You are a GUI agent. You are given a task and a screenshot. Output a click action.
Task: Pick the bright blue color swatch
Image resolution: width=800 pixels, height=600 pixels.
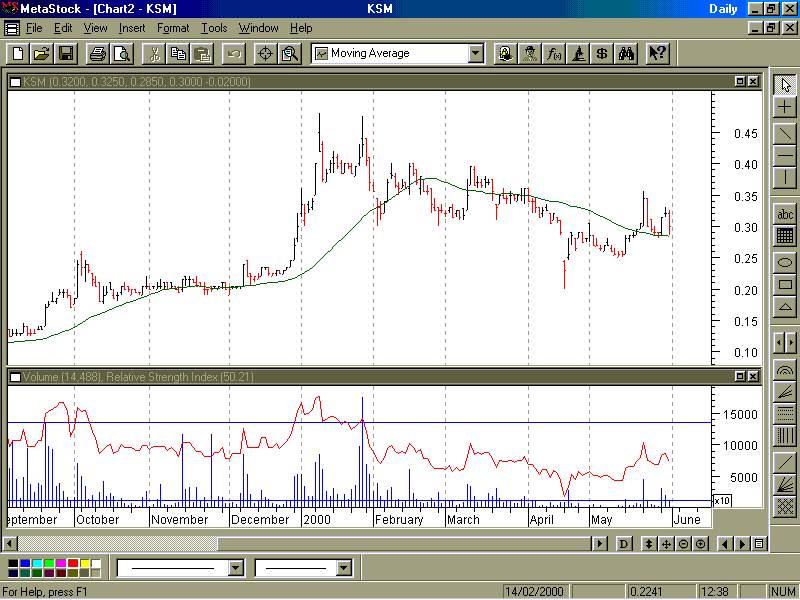pos(25,563)
